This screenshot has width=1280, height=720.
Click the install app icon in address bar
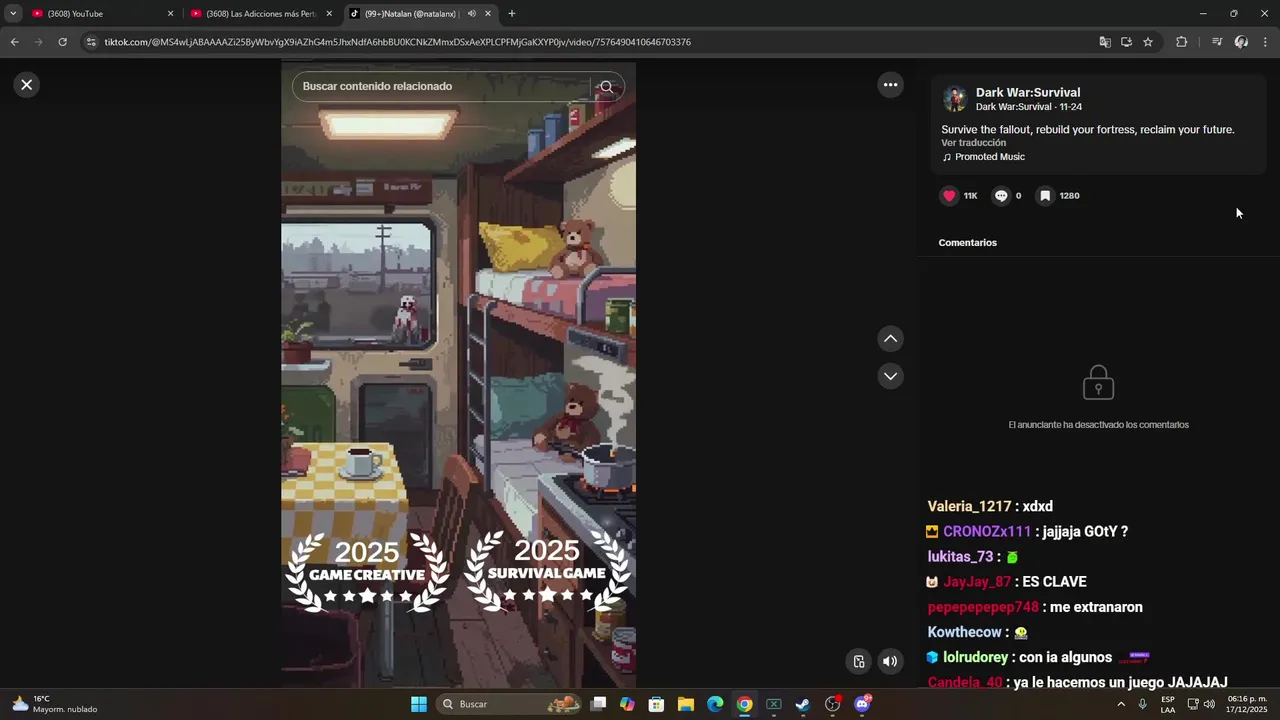point(1126,42)
